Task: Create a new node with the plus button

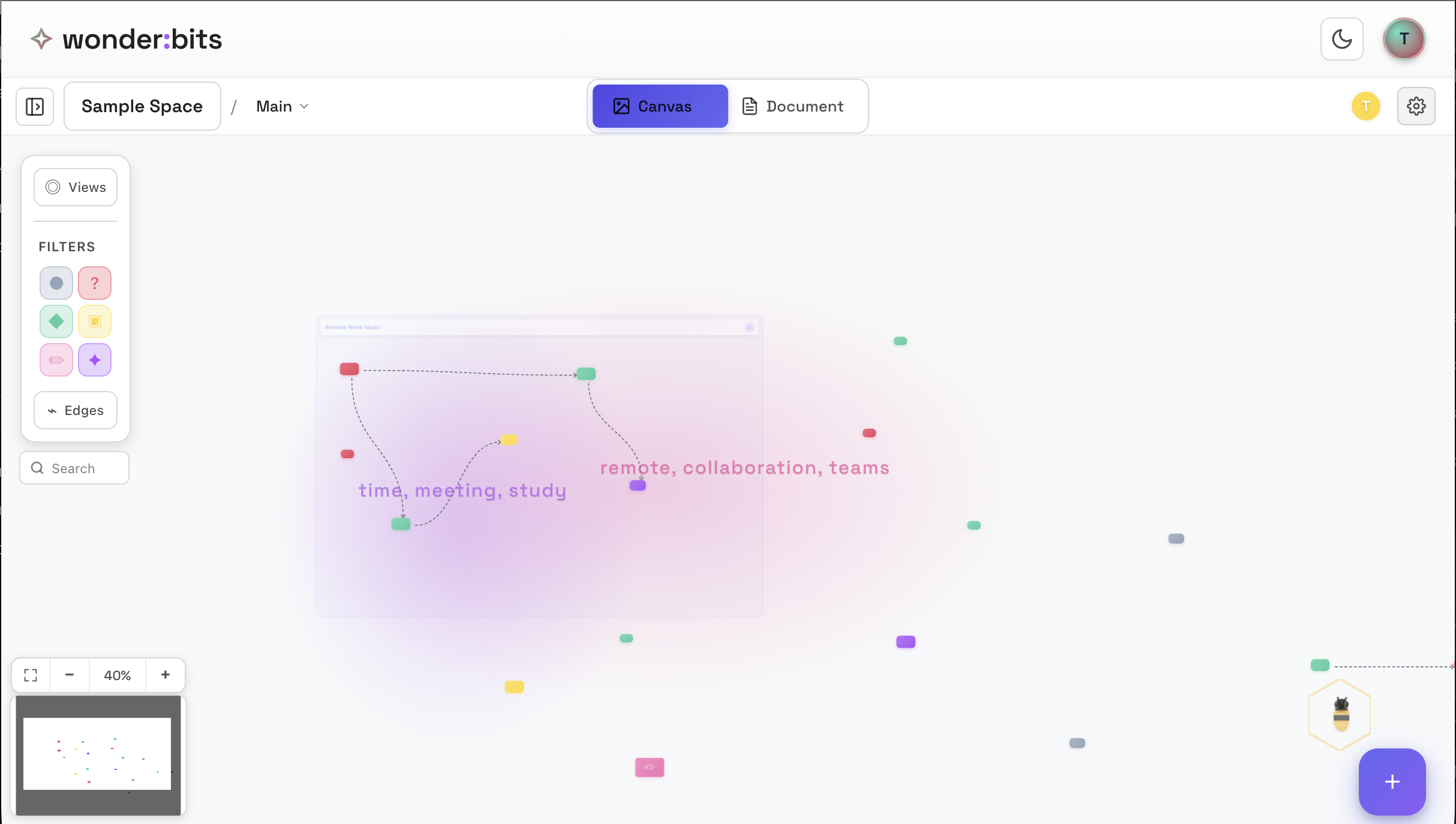Action: (1392, 781)
